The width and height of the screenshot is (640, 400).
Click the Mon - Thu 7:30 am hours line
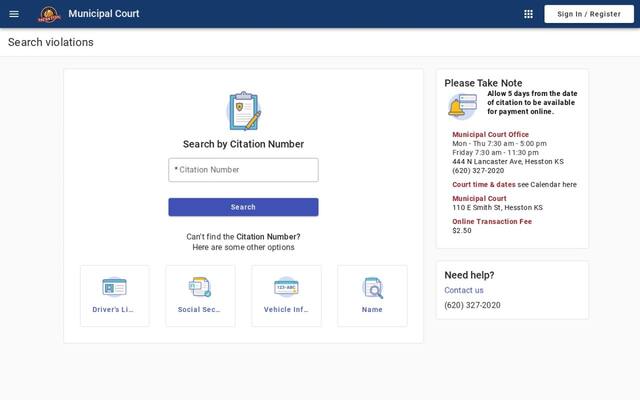tap(499, 144)
